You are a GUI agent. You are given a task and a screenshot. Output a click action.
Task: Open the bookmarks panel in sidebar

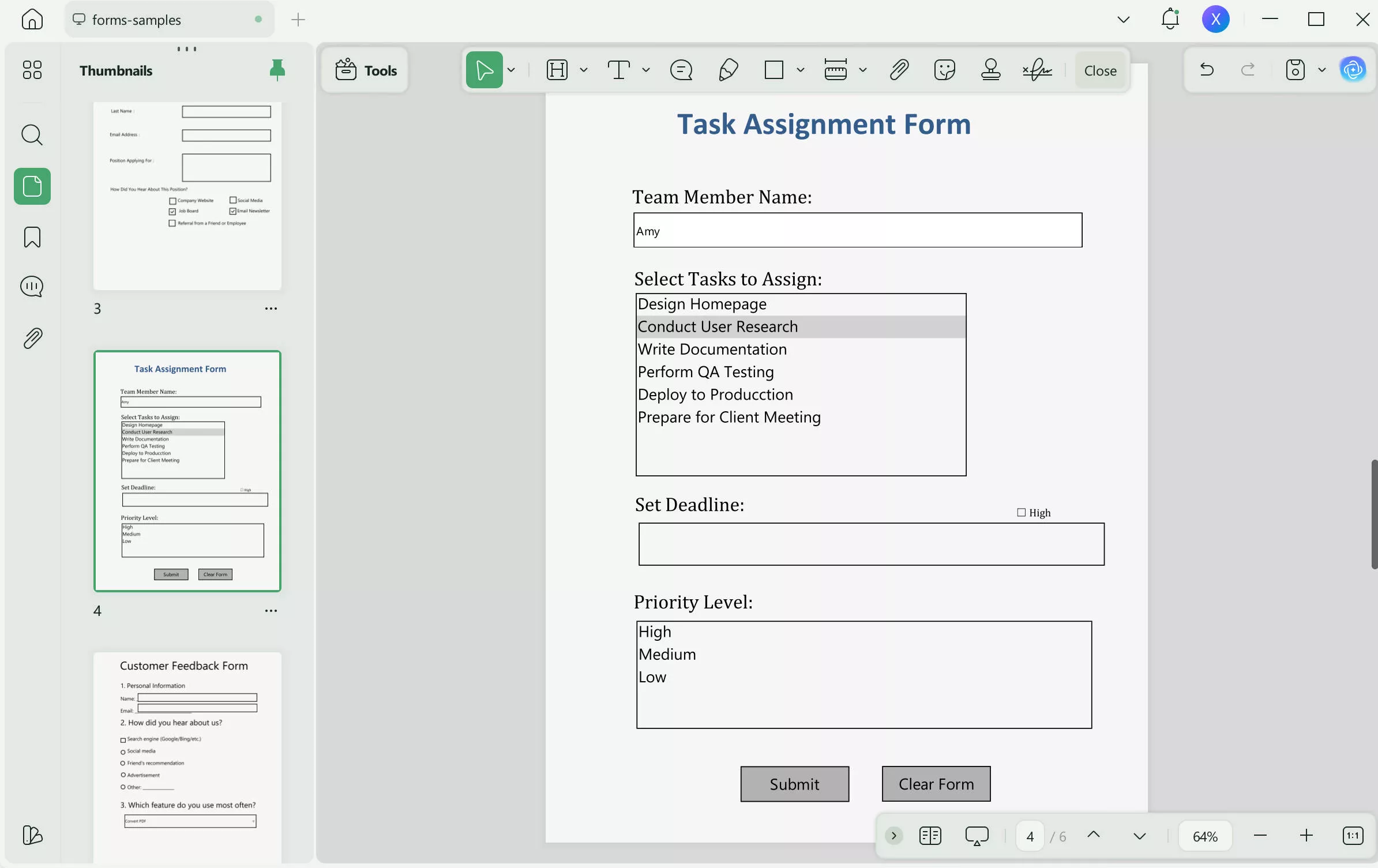click(x=32, y=237)
